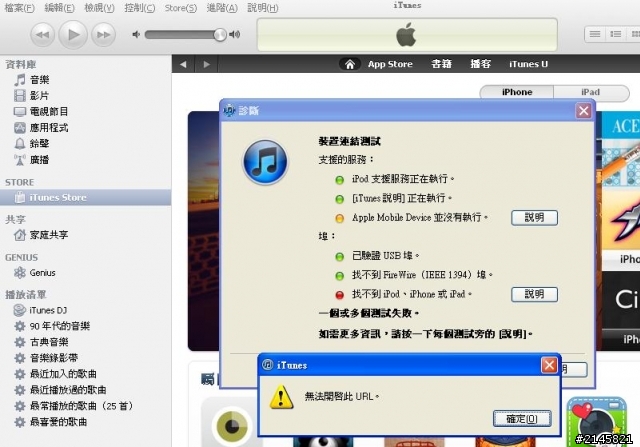This screenshot has width=640, height=447.
Task: Select the iPad segment button
Action: [x=591, y=92]
